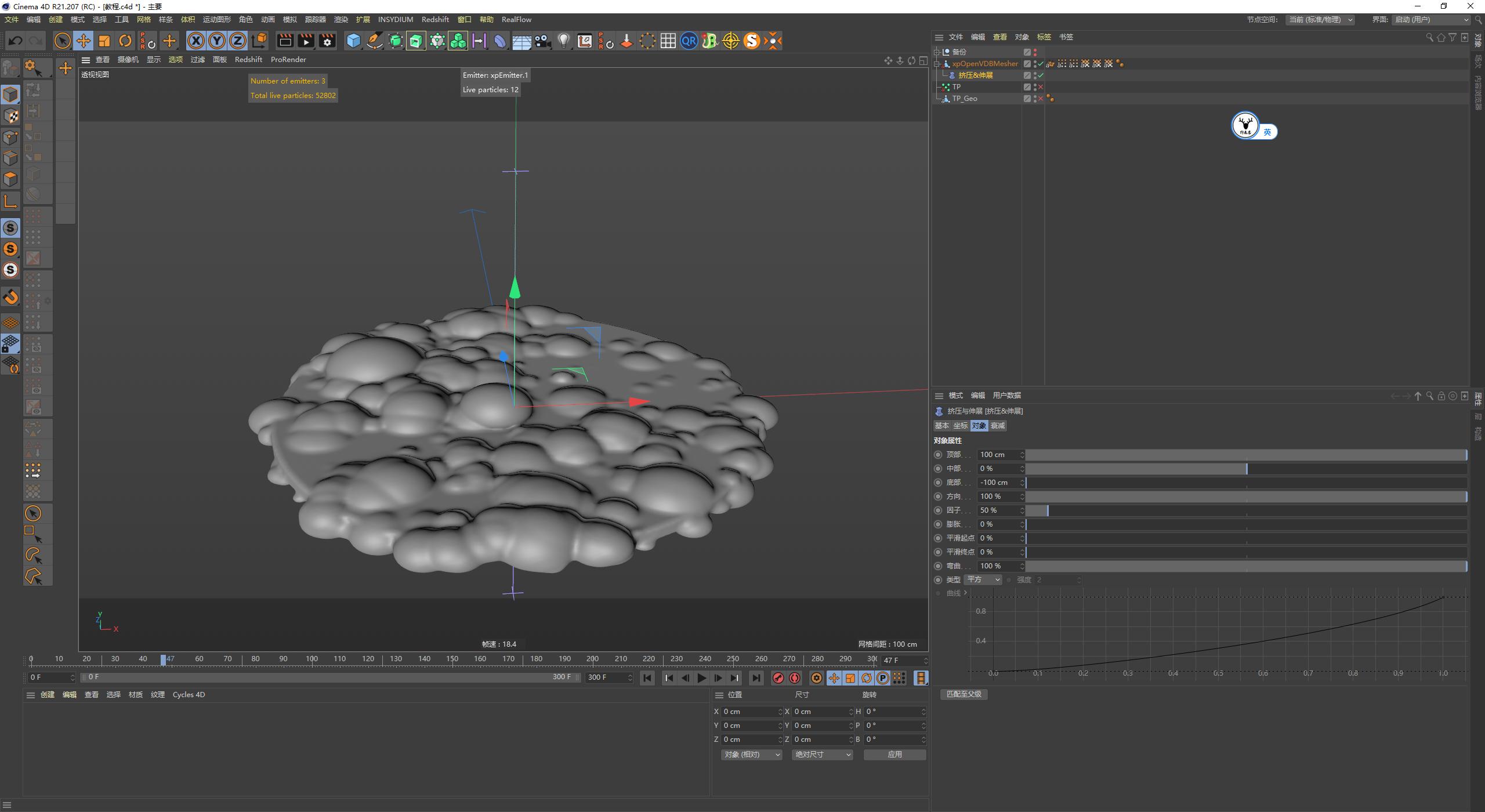The height and width of the screenshot is (812, 1485).
Task: Open the 类型 dropdown showing 平方
Action: 982,579
